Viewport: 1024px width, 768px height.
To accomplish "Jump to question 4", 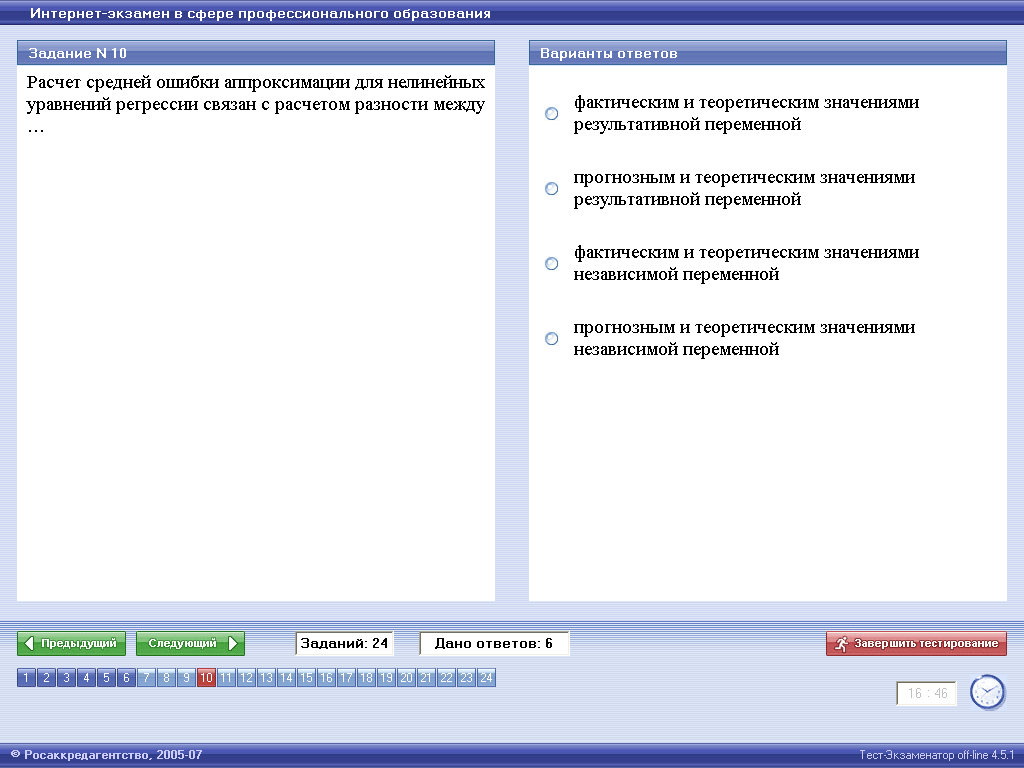I will pos(86,678).
